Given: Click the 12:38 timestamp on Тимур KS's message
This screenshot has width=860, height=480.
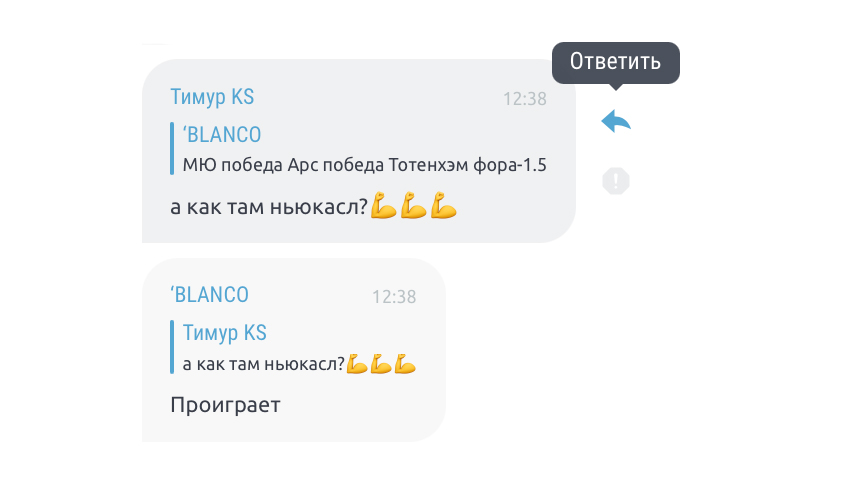Looking at the screenshot, I should pyautogui.click(x=525, y=99).
